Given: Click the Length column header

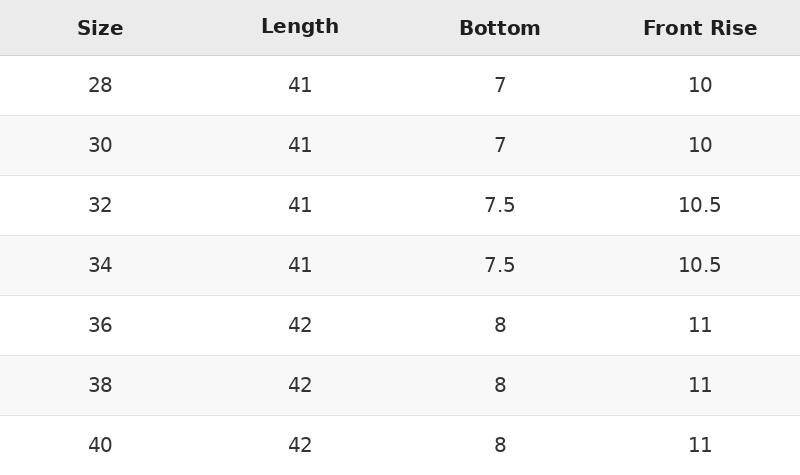Looking at the screenshot, I should click(300, 27).
